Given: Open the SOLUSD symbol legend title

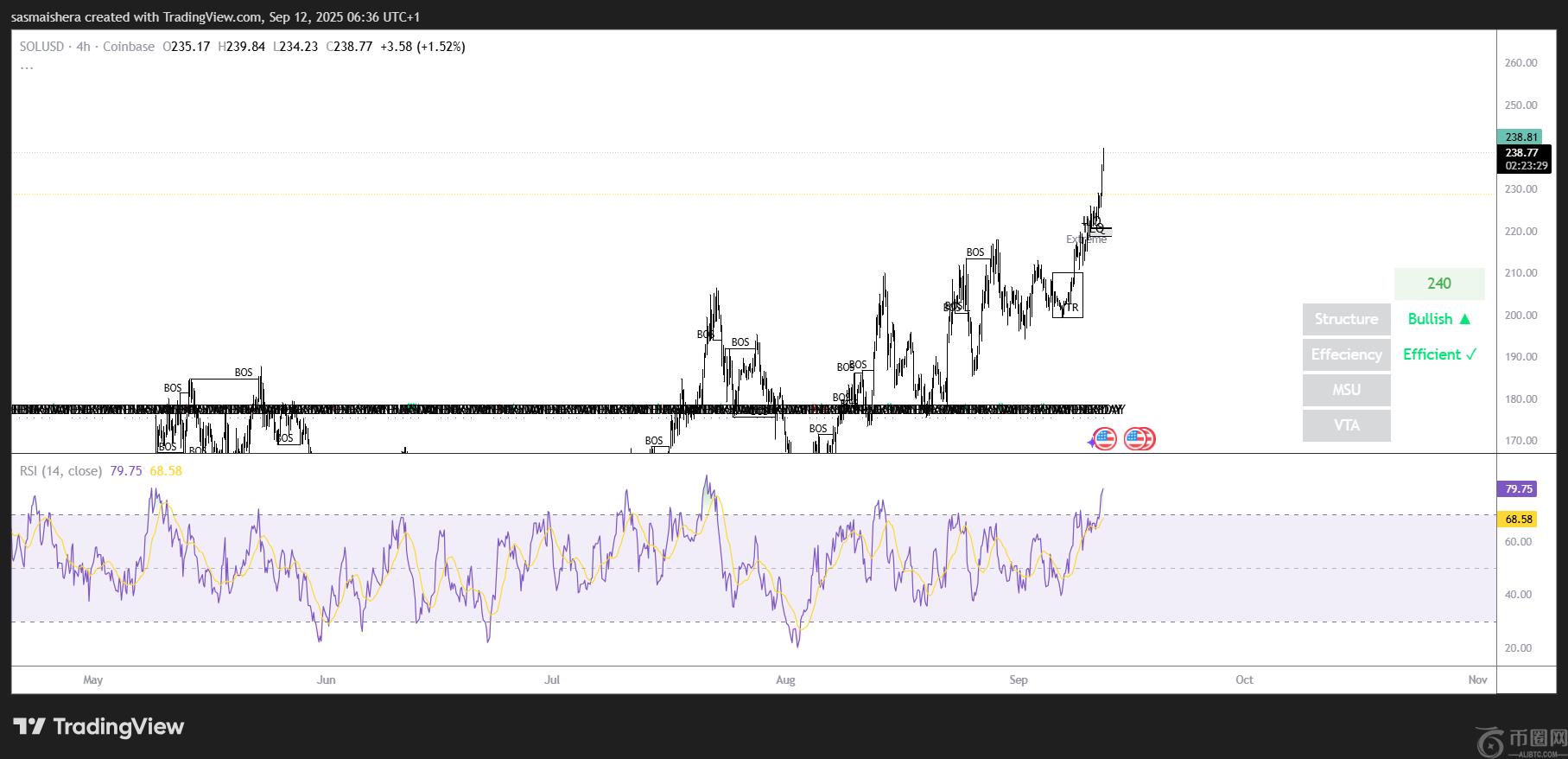Looking at the screenshot, I should point(41,47).
